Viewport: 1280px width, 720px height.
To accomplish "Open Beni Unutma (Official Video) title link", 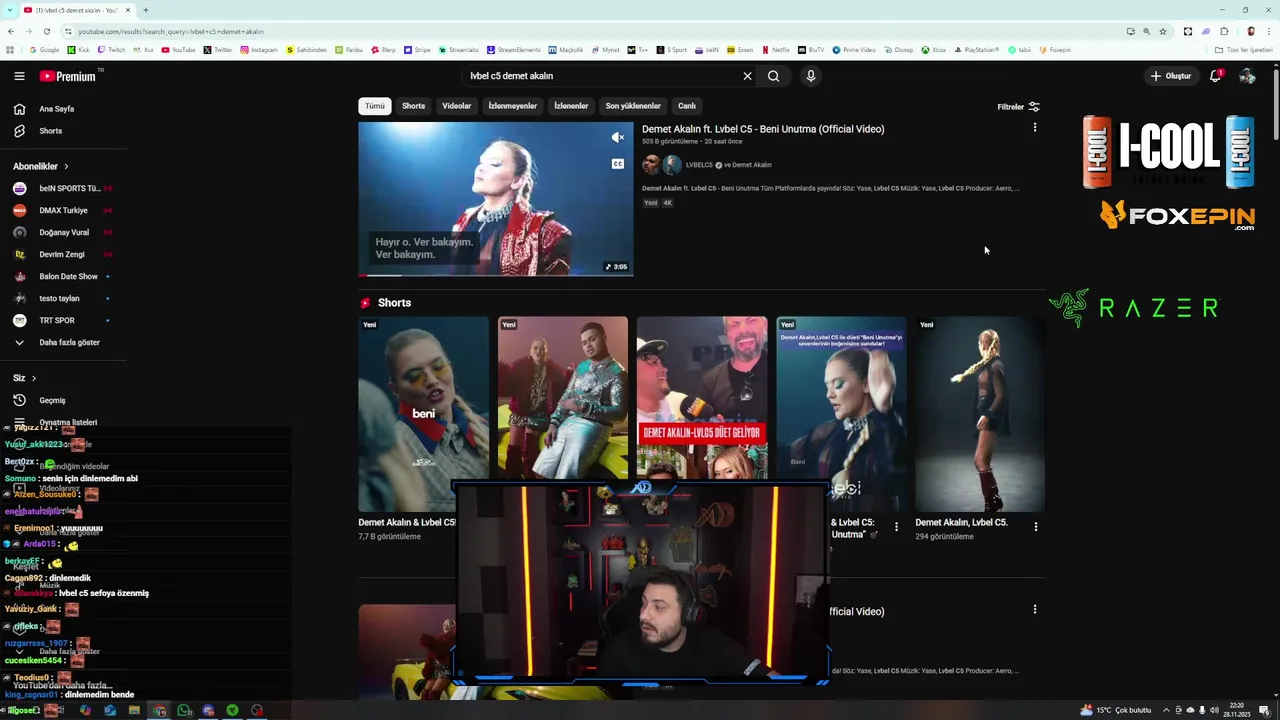I will tap(763, 129).
